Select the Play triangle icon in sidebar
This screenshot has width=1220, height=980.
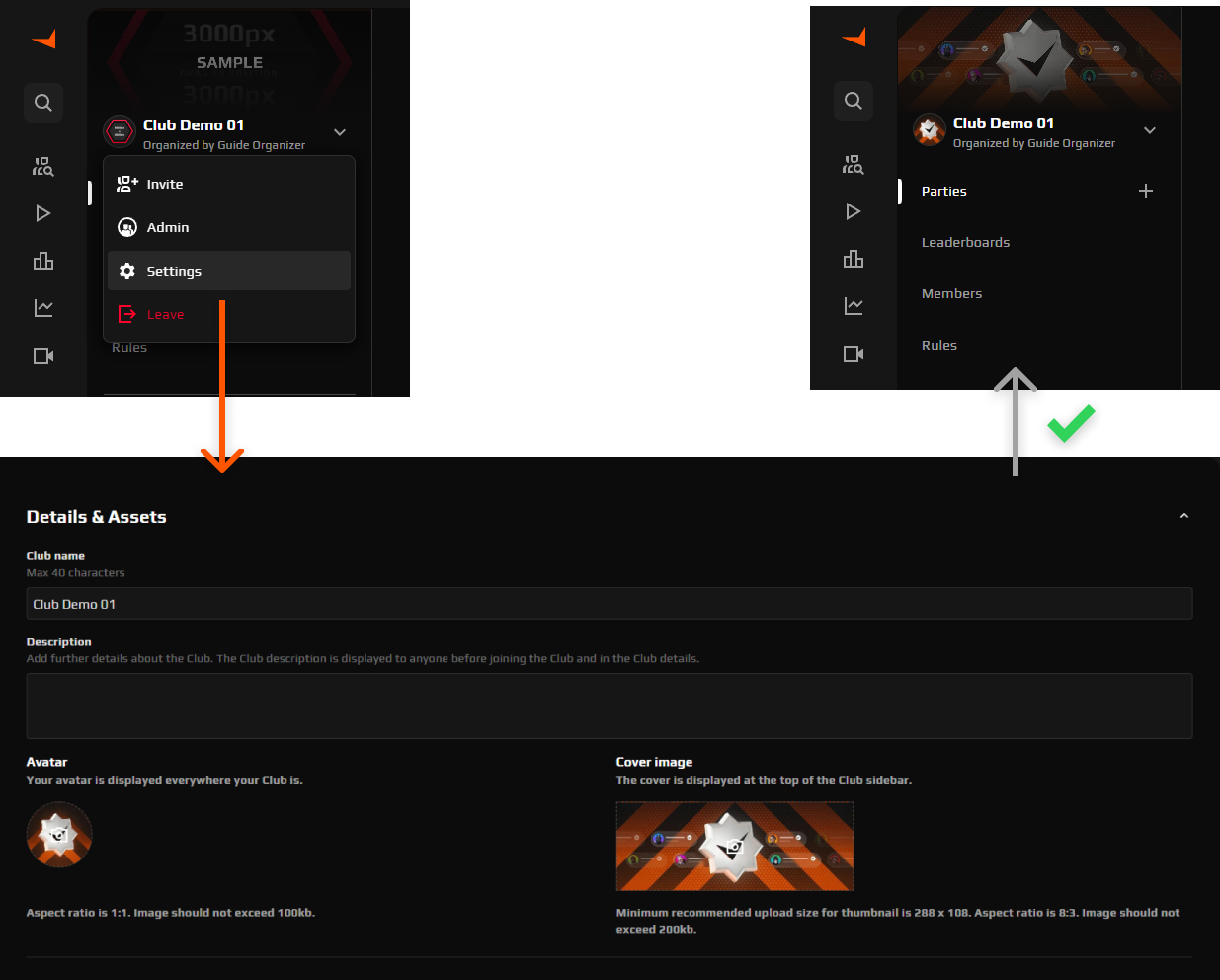tap(43, 212)
